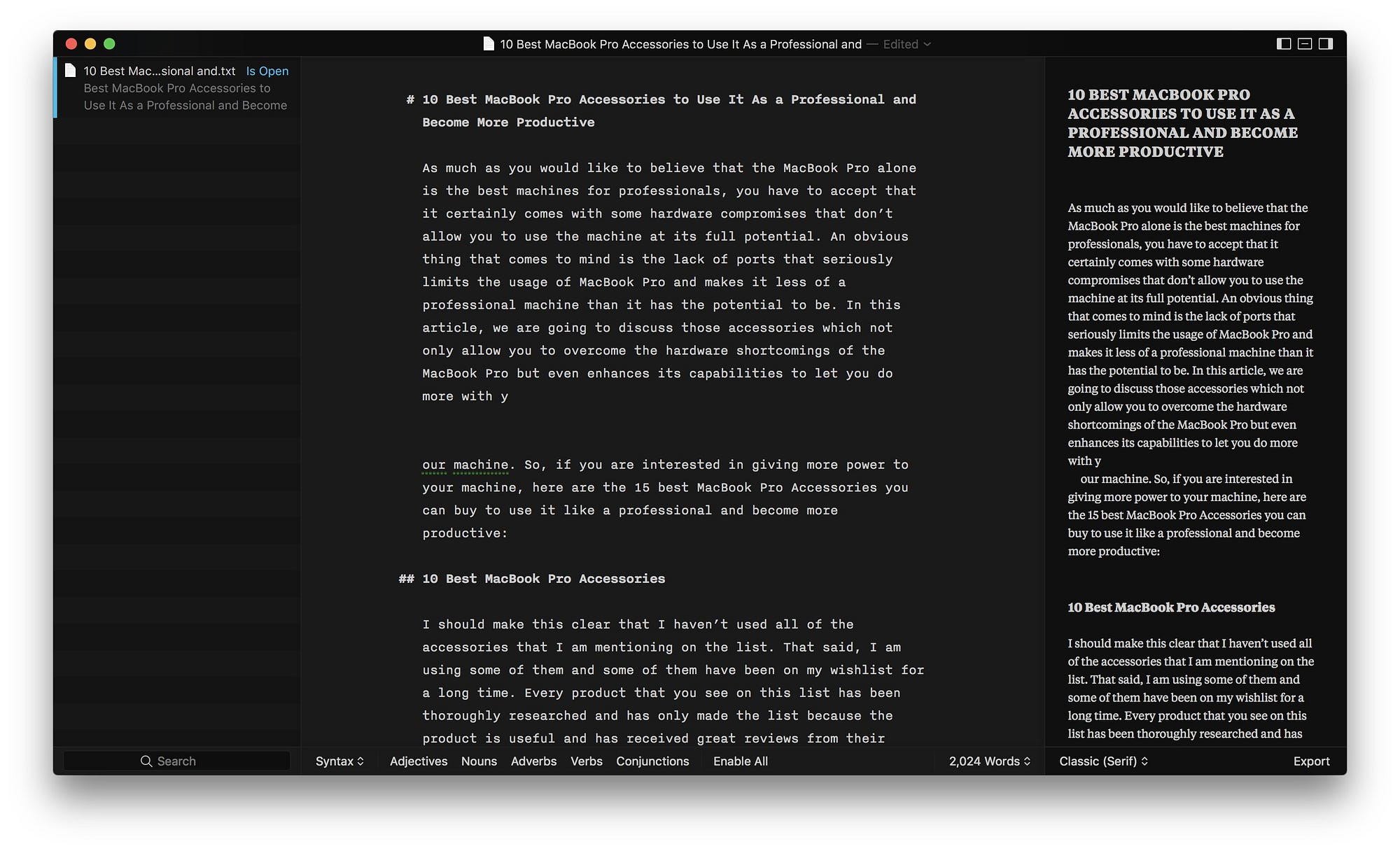Click the Nouns filter button

[x=478, y=761]
